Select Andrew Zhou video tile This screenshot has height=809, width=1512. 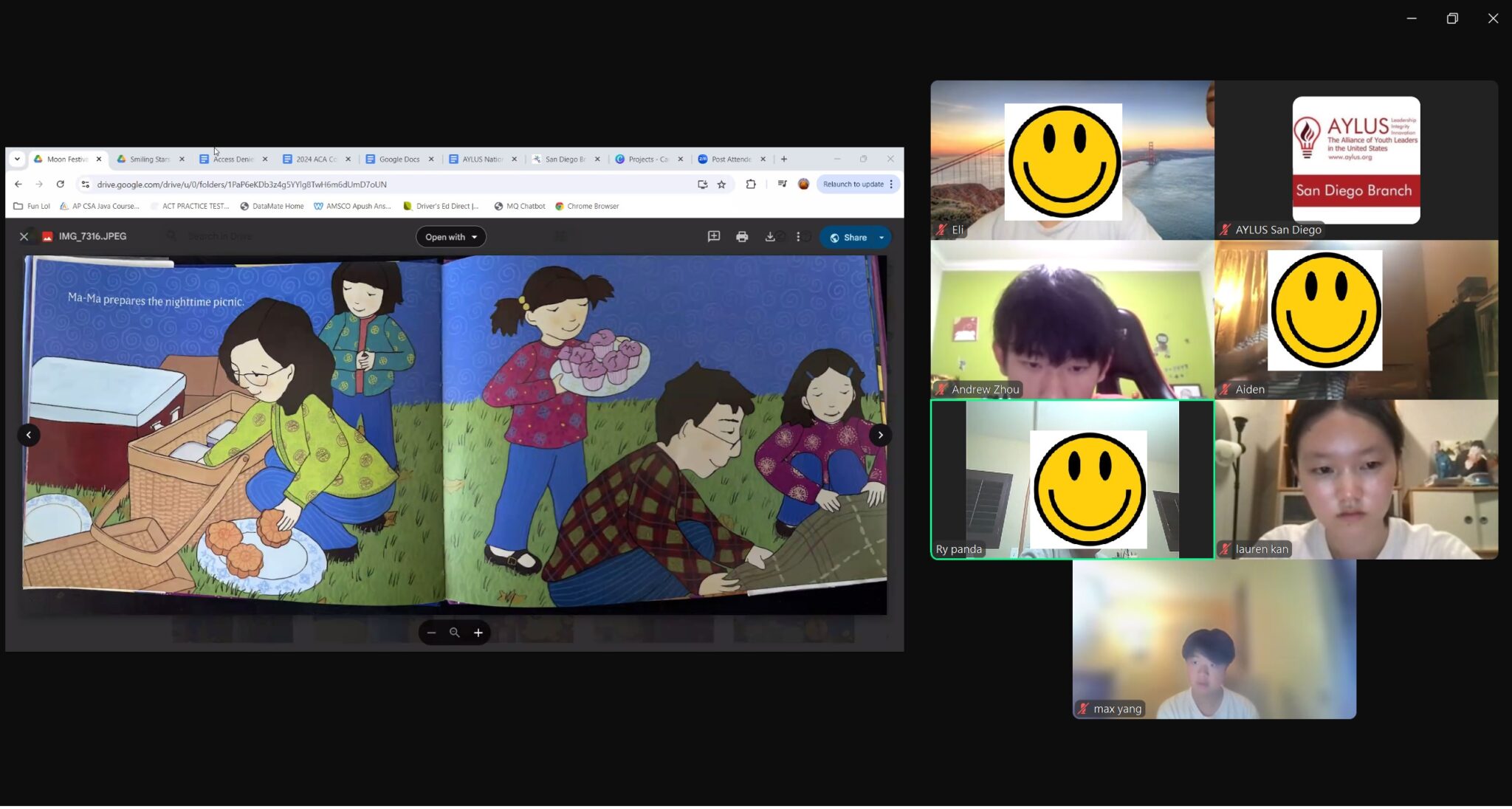pos(1072,320)
